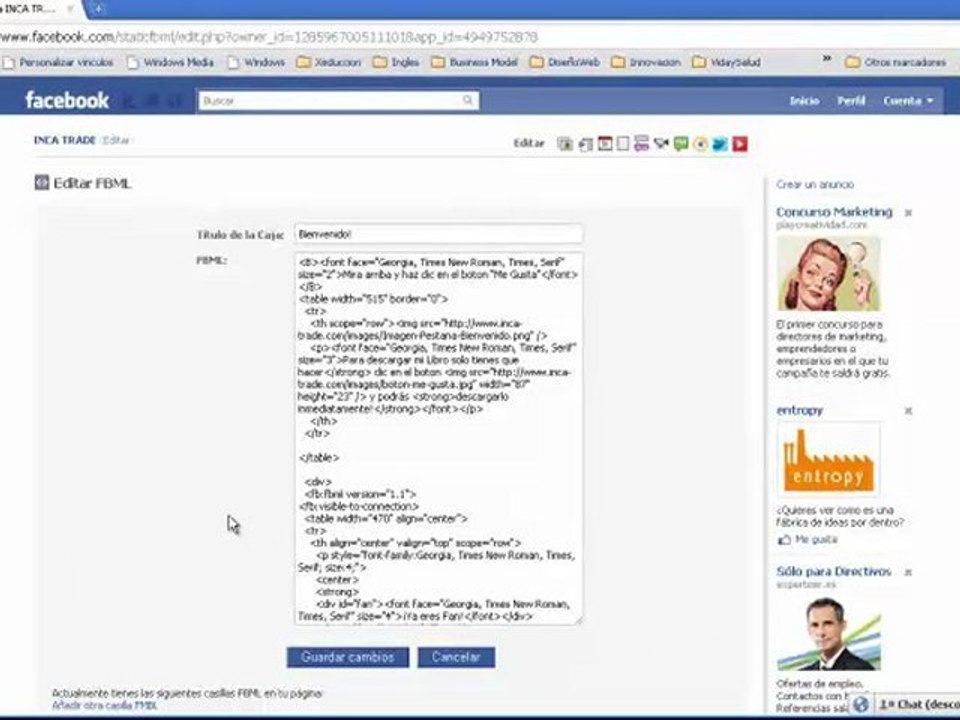Viewport: 960px width, 720px height.
Task: Click Crear un anuncio link
Action: (815, 184)
